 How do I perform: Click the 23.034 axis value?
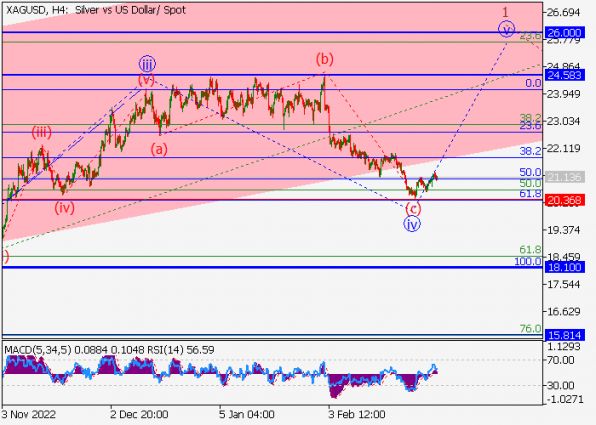click(x=563, y=121)
